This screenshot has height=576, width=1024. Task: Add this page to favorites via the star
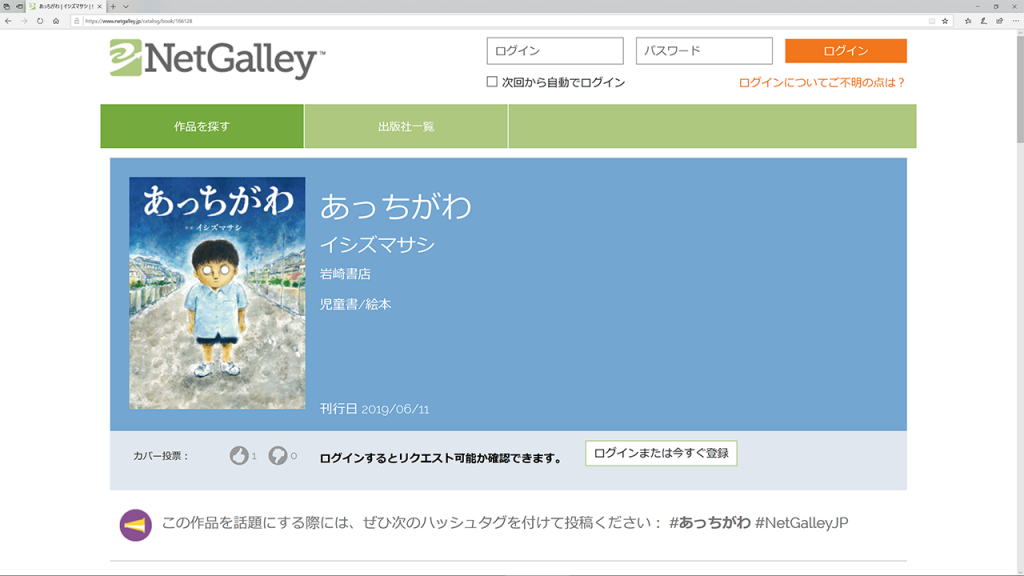[945, 21]
